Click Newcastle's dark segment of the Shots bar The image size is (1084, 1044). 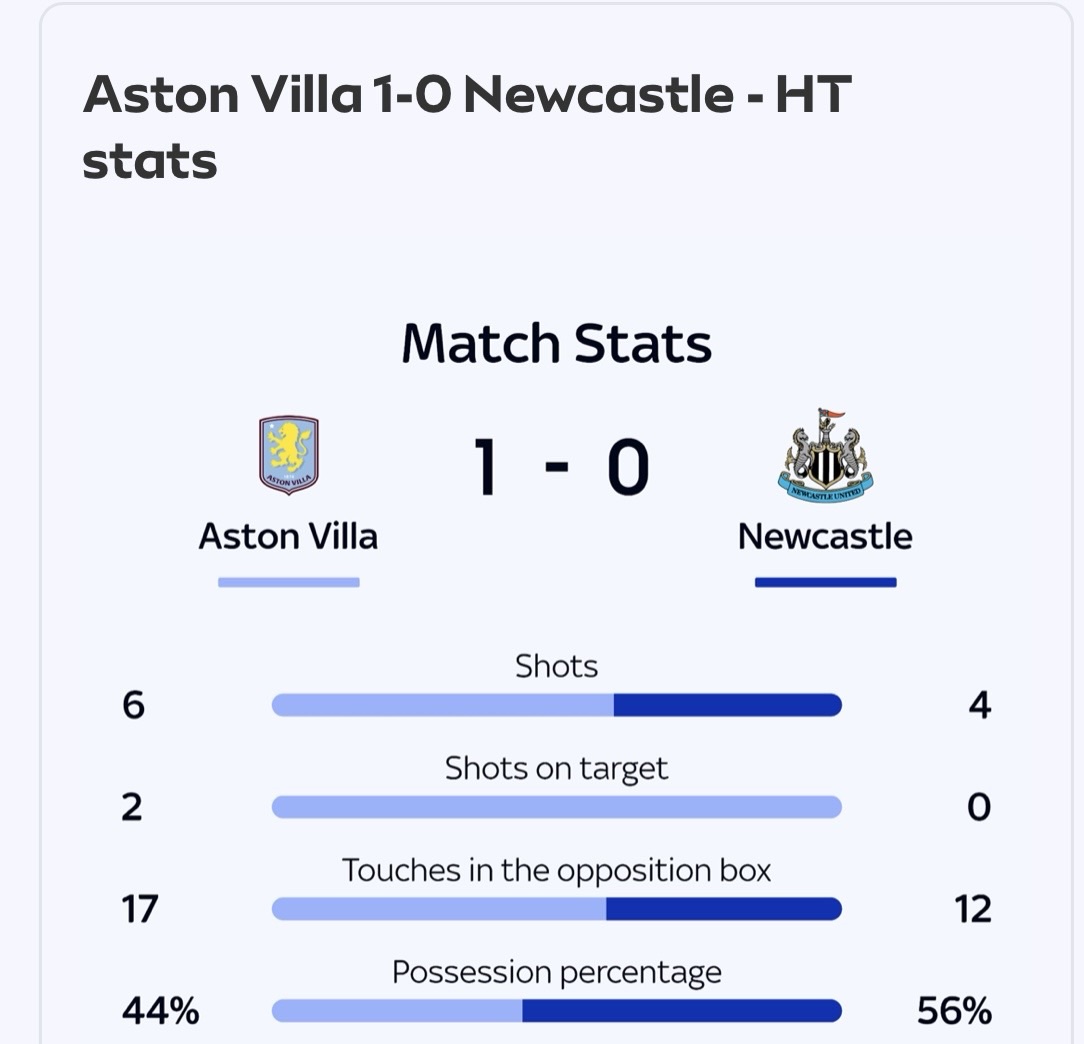[x=727, y=706]
